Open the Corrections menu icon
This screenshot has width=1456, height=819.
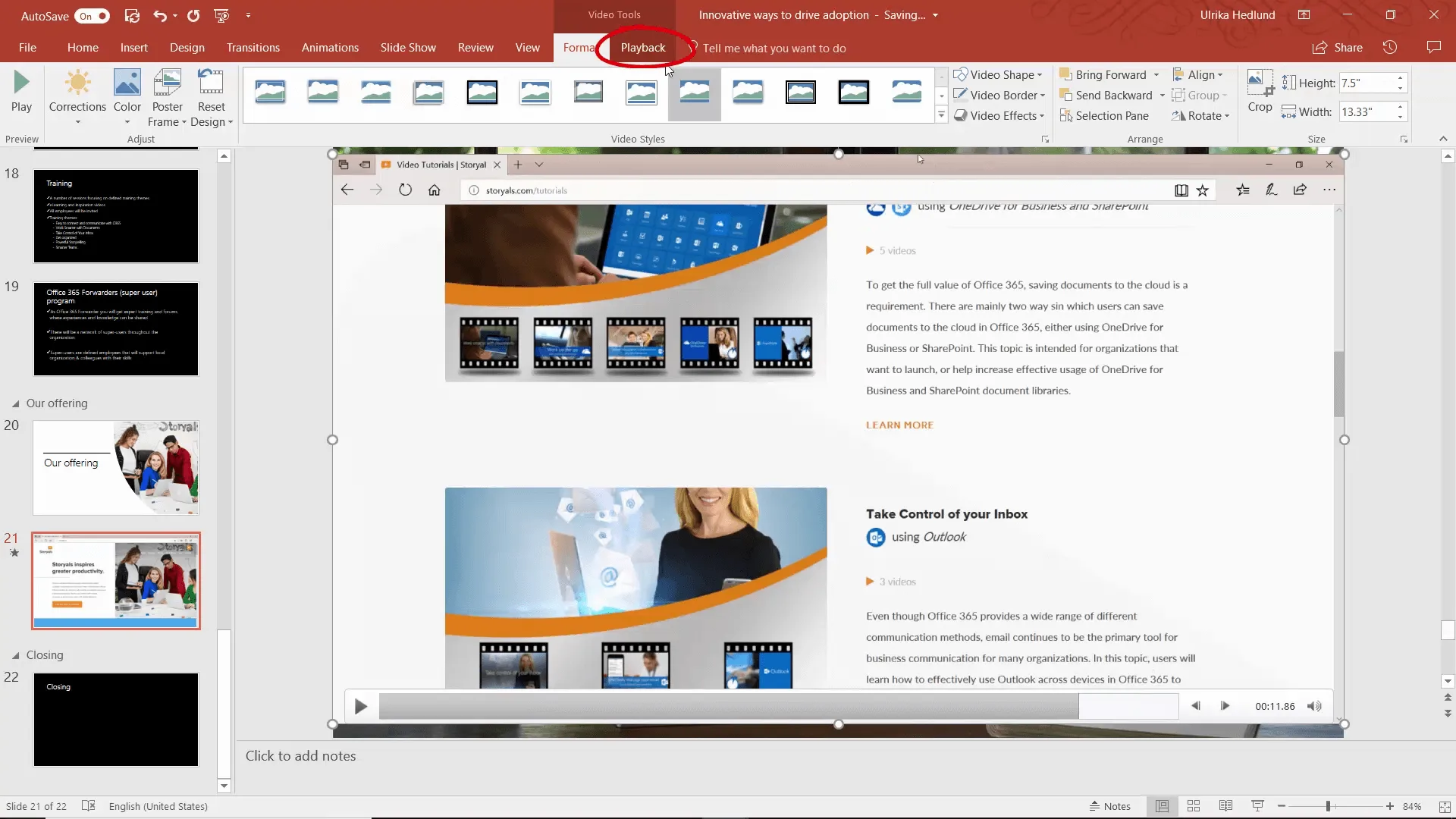coord(77,82)
